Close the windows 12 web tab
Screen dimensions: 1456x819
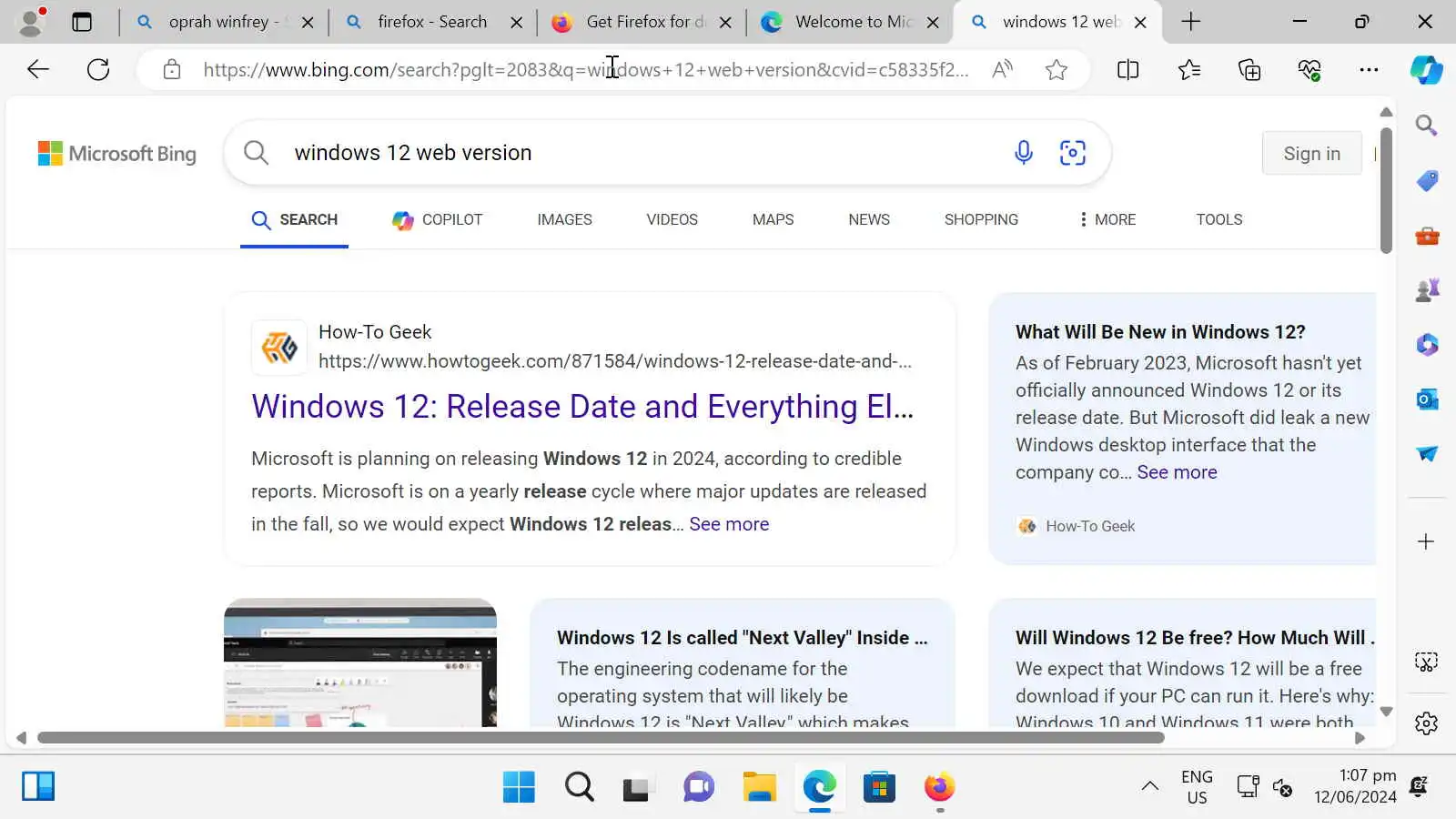1140,23
